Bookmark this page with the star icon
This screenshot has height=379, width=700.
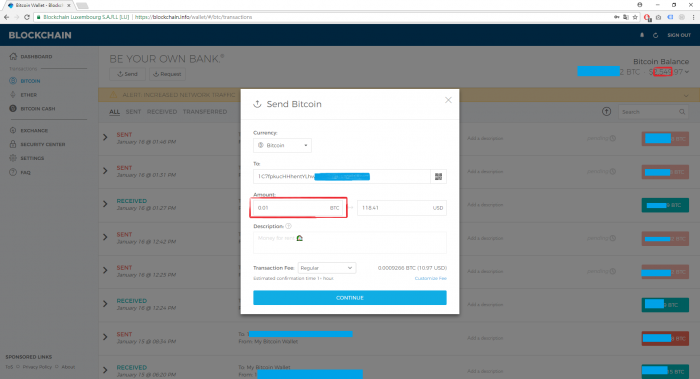point(635,17)
